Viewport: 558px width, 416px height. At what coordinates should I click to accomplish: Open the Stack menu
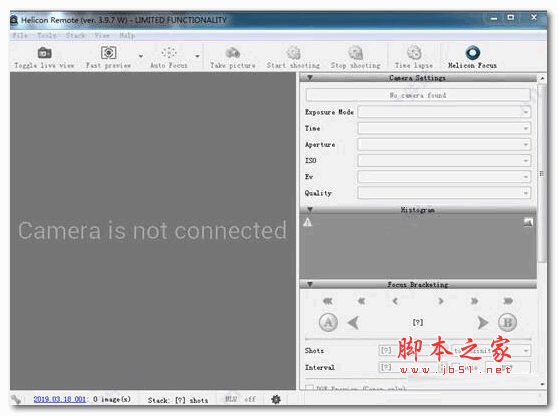coord(75,35)
